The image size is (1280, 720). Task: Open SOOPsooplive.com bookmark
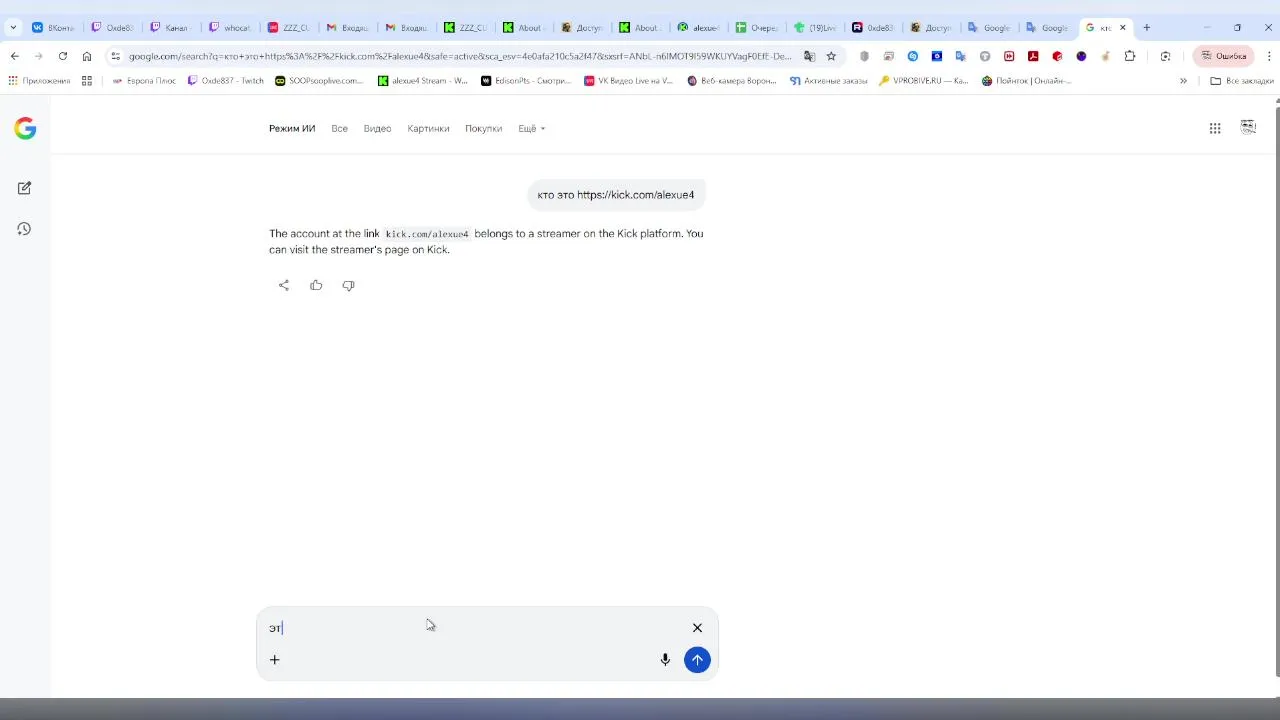(x=319, y=81)
